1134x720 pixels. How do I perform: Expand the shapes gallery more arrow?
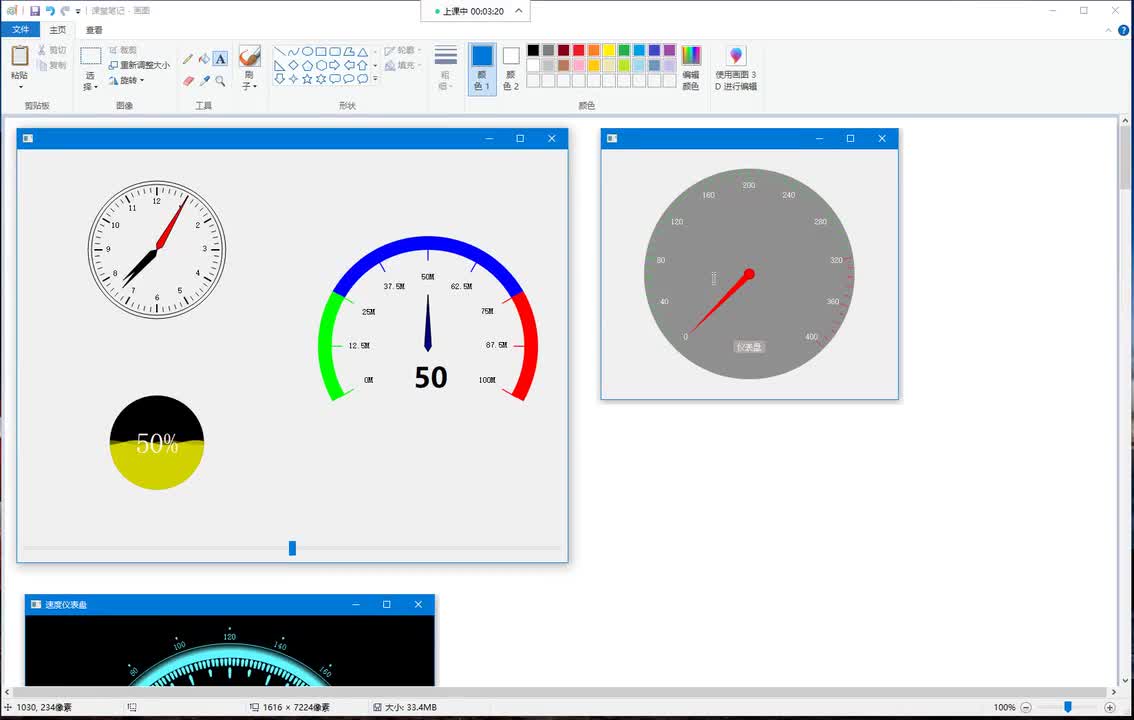click(x=375, y=79)
